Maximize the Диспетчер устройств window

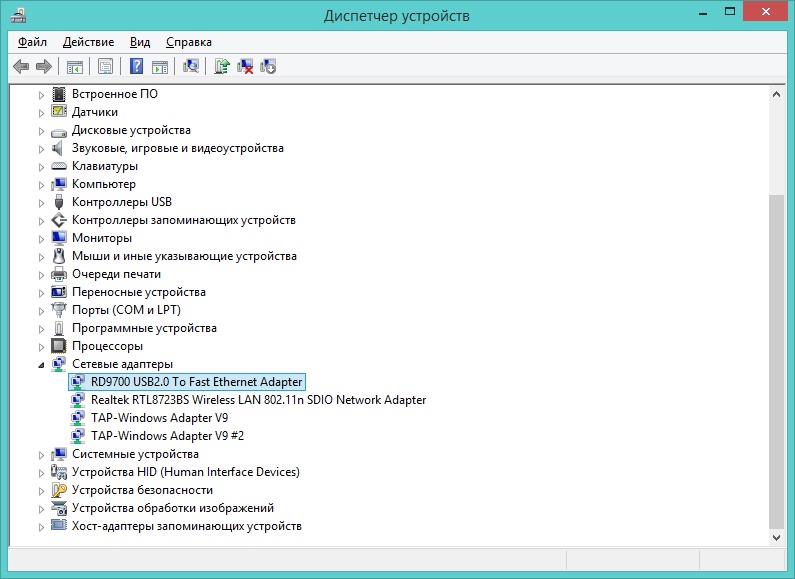[x=730, y=12]
